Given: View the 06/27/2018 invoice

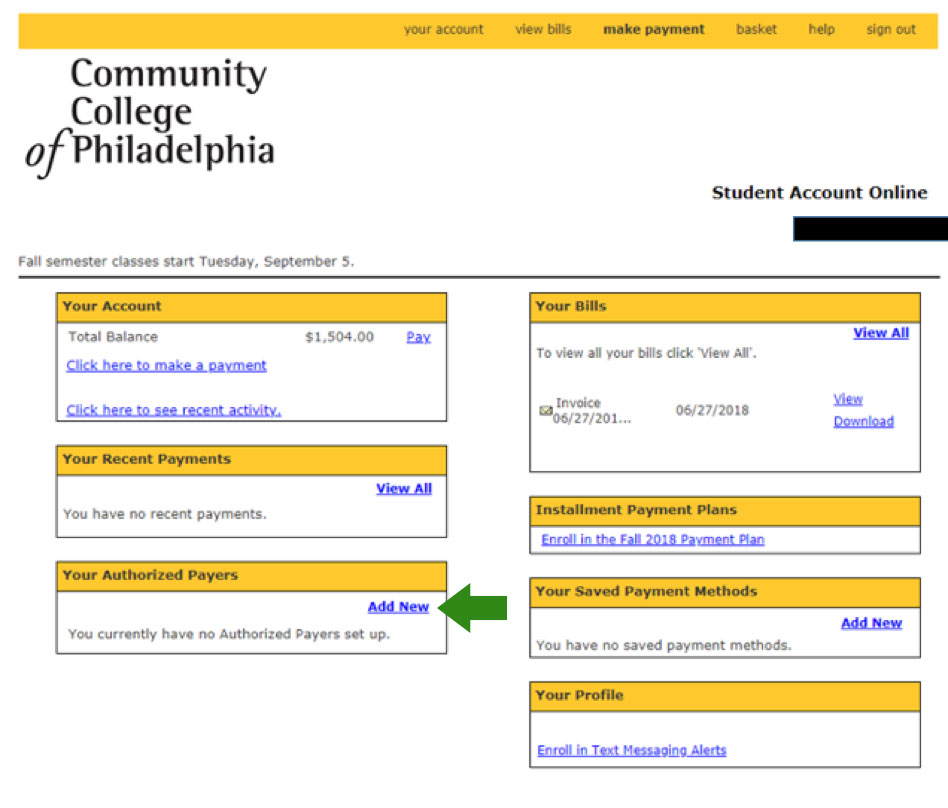Looking at the screenshot, I should point(848,399).
